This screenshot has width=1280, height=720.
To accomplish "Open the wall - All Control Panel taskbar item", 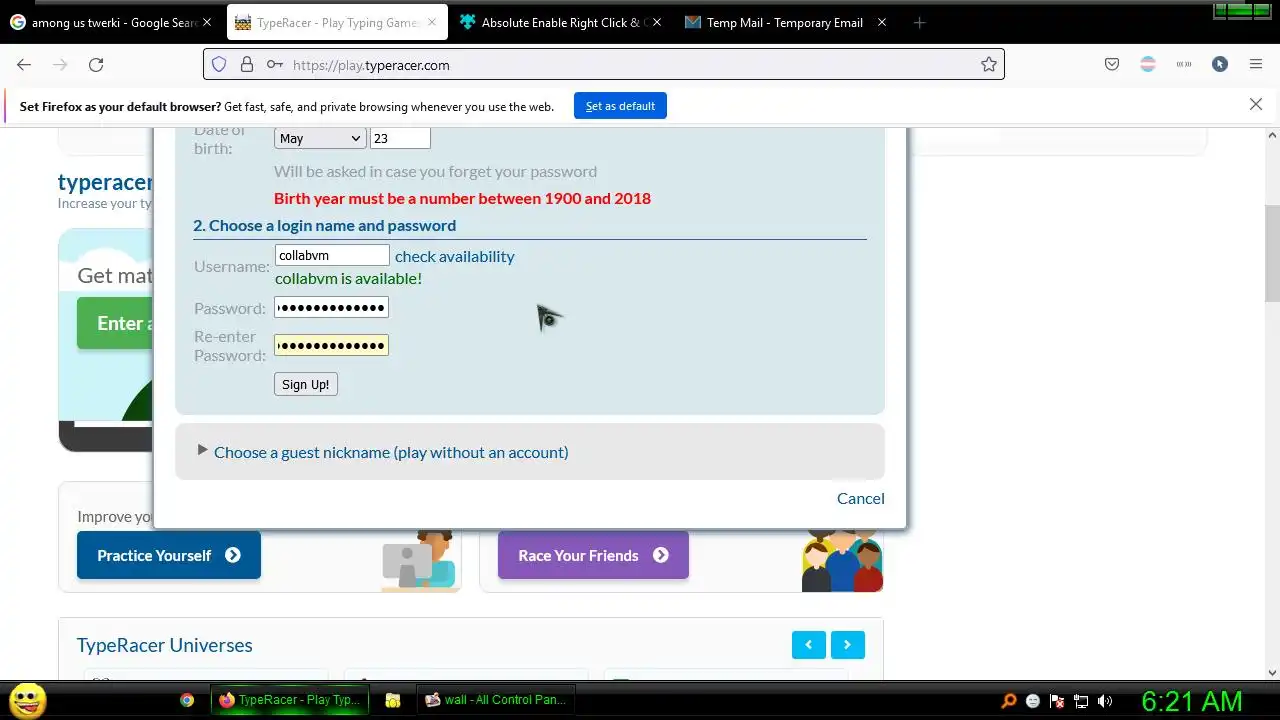I will 495,700.
